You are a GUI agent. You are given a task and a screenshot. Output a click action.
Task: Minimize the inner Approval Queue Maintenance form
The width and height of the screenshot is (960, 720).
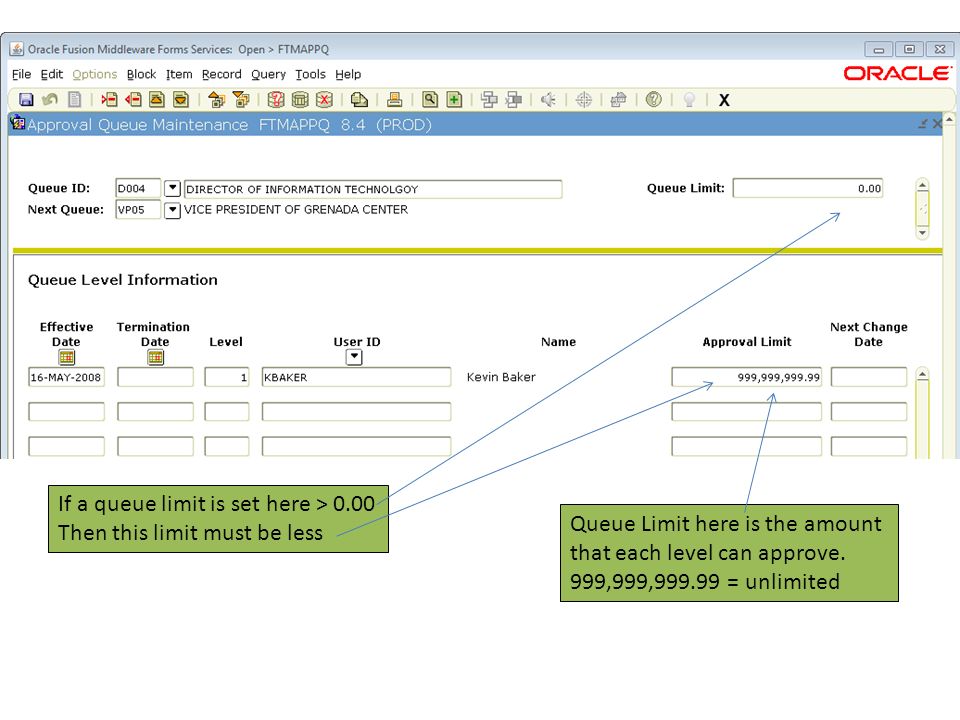[x=923, y=124]
